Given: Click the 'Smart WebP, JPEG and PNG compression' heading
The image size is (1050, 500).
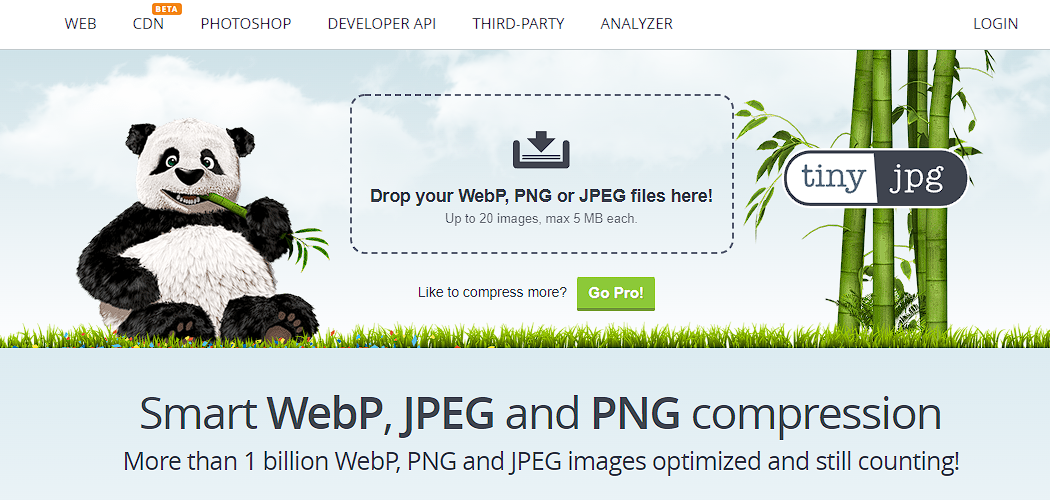Looking at the screenshot, I should (540, 414).
